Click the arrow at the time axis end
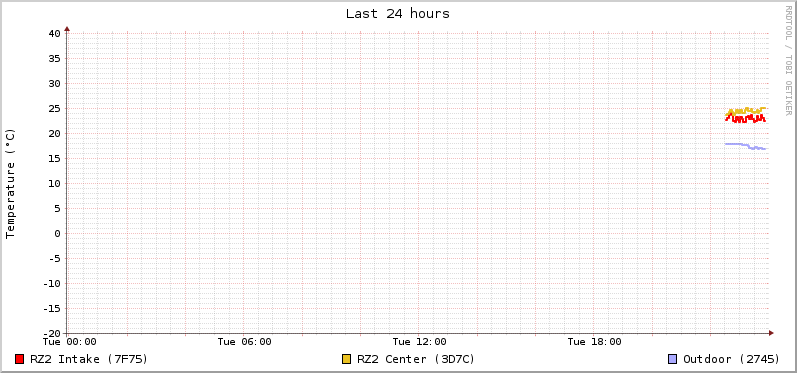 point(771,333)
